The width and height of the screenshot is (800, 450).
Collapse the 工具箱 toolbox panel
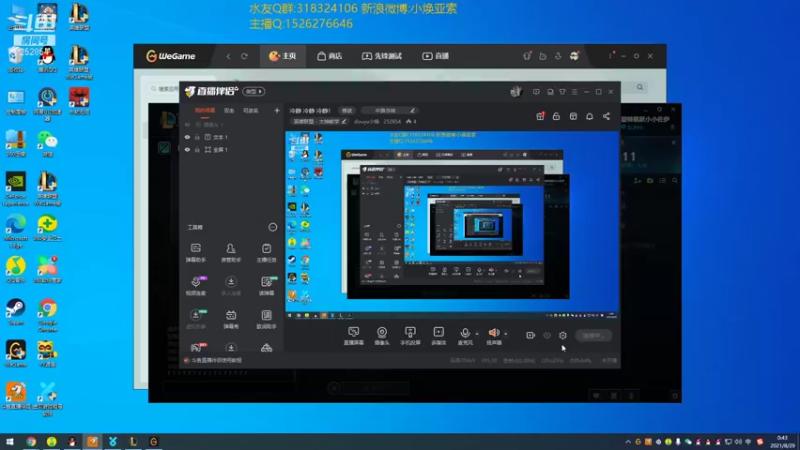(x=273, y=227)
